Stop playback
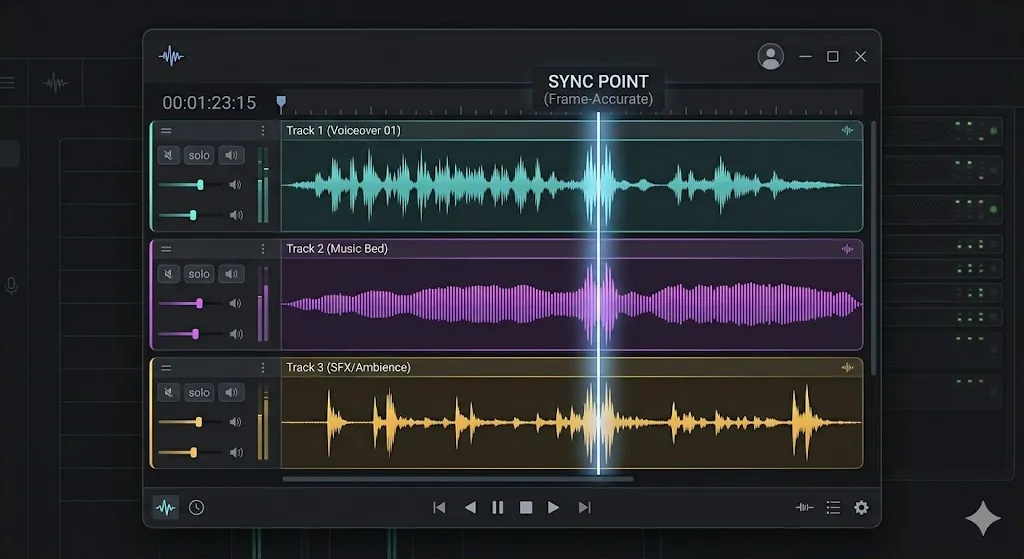This screenshot has width=1024, height=559. [x=526, y=507]
